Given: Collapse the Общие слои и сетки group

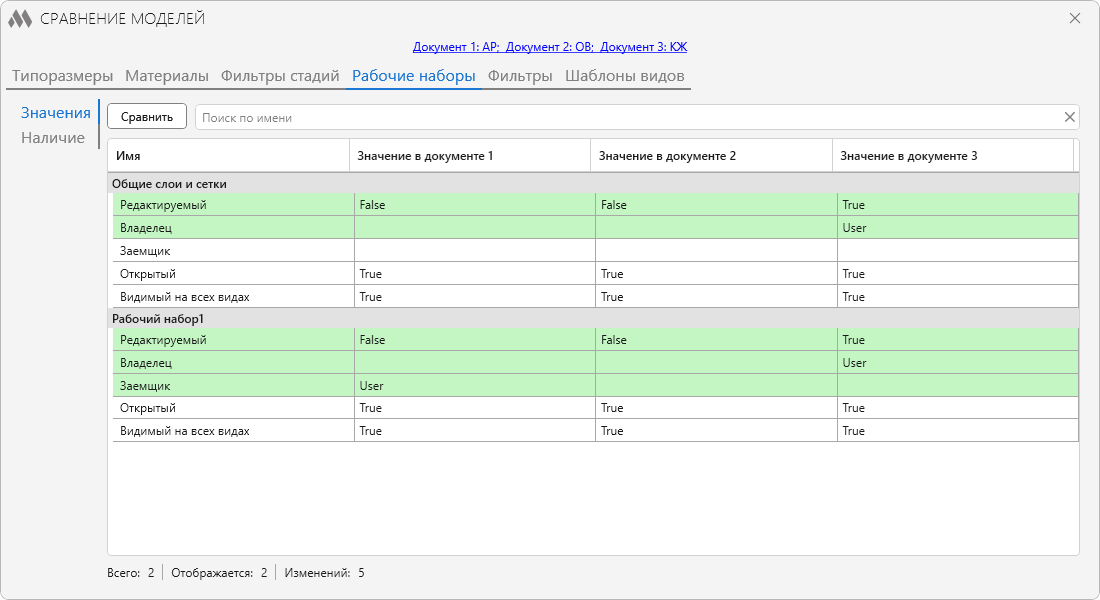Looking at the screenshot, I should [593, 184].
